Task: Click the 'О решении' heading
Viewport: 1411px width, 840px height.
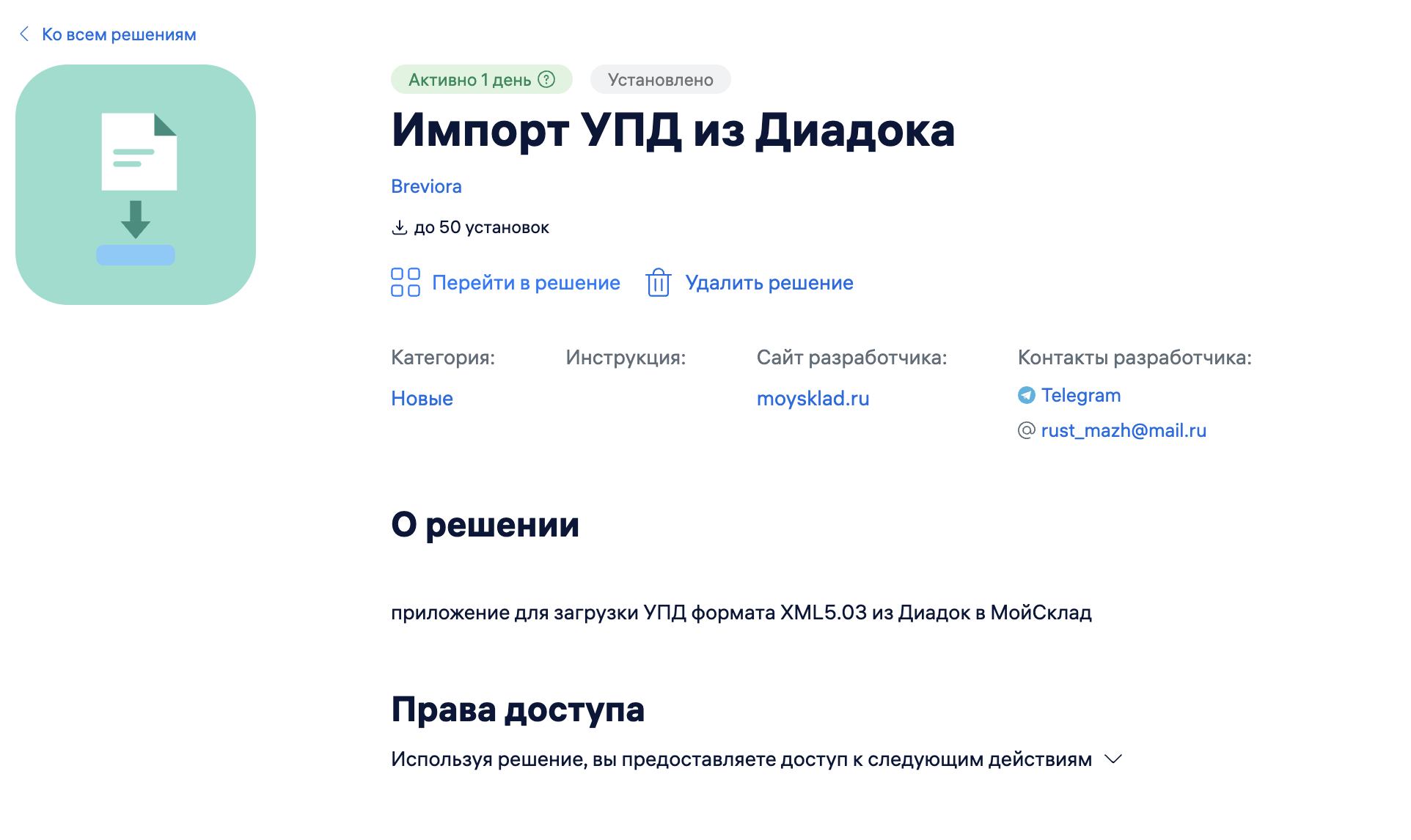Action: coord(485,525)
